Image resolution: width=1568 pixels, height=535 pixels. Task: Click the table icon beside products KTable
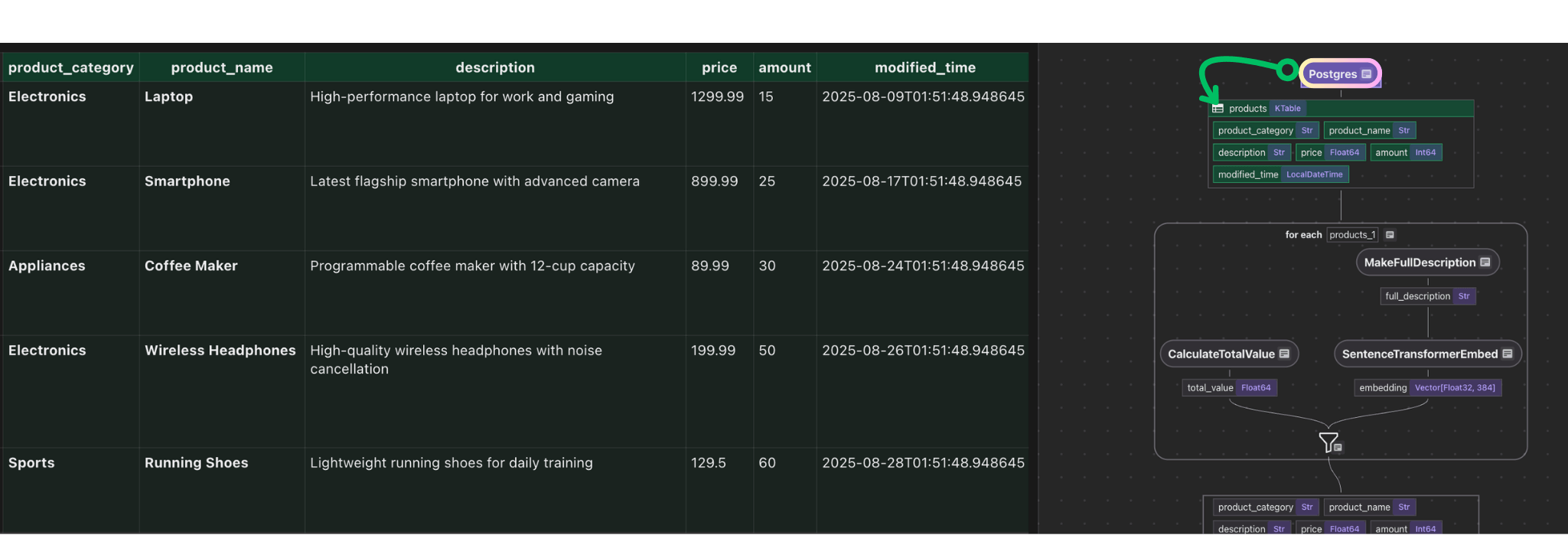coord(1218,109)
